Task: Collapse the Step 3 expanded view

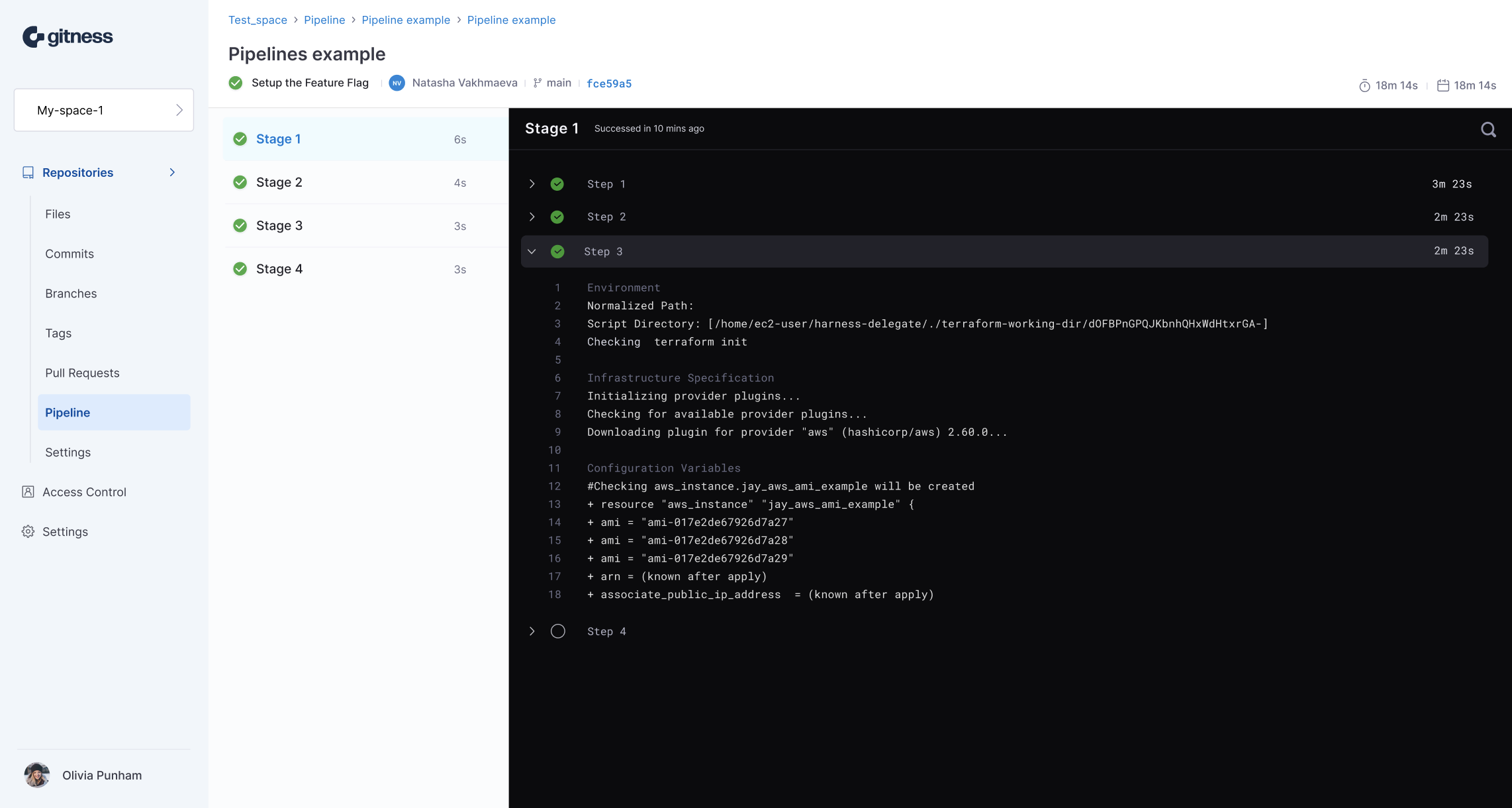Action: tap(533, 251)
